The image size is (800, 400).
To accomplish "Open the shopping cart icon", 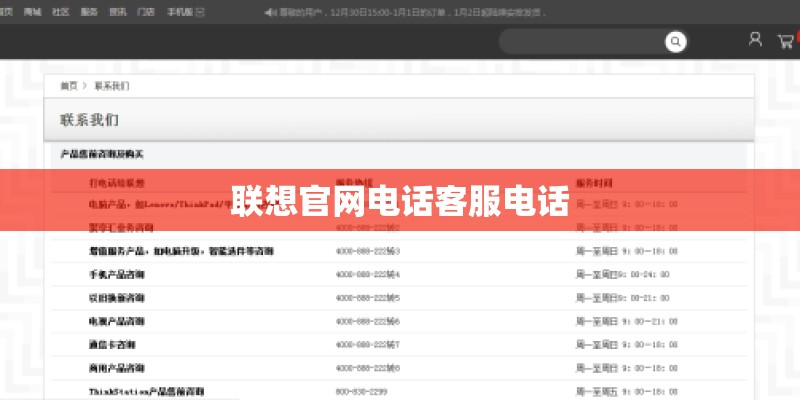I will (x=785, y=41).
